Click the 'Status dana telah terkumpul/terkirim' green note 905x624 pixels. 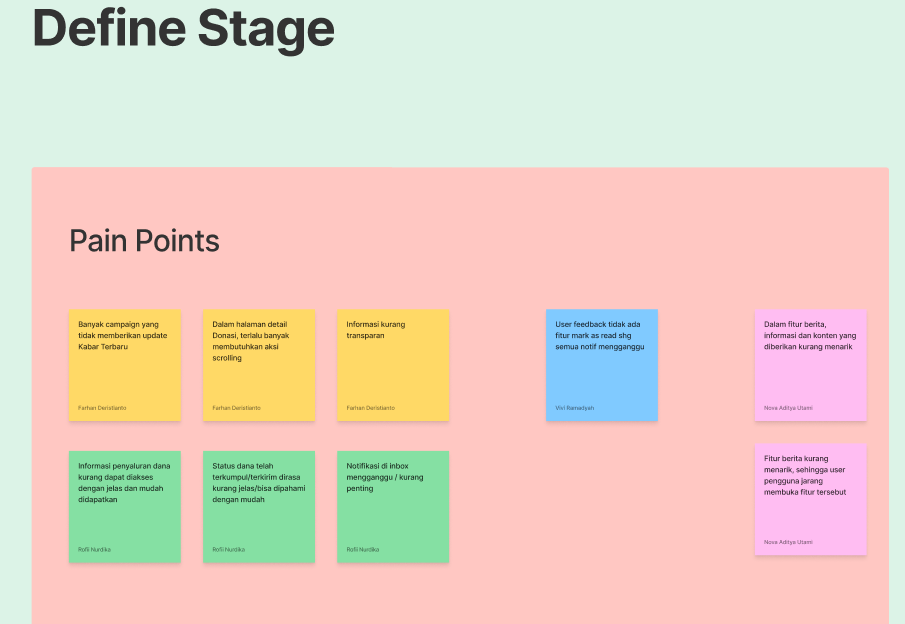point(259,507)
